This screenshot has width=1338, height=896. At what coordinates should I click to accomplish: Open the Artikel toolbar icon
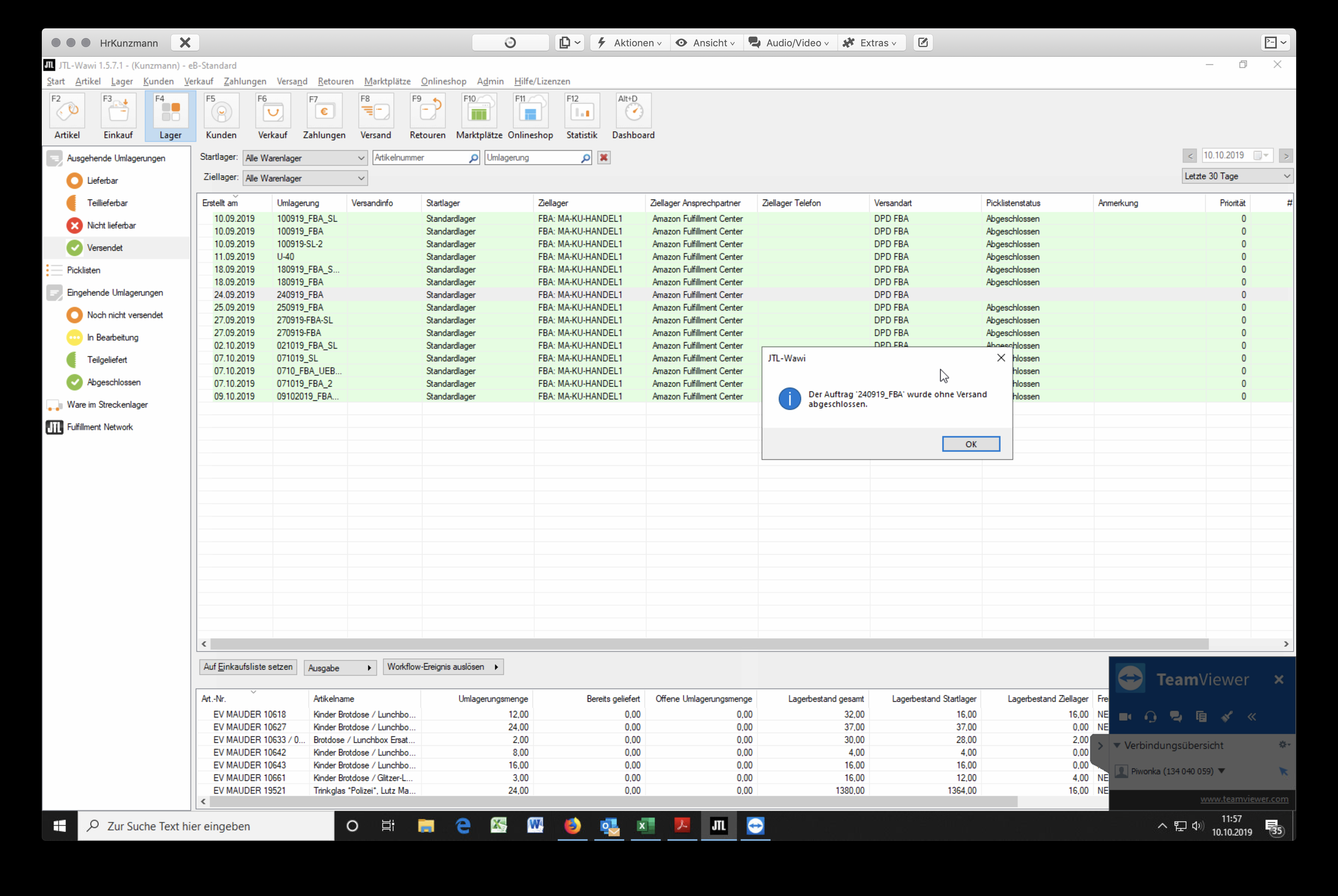coord(67,116)
